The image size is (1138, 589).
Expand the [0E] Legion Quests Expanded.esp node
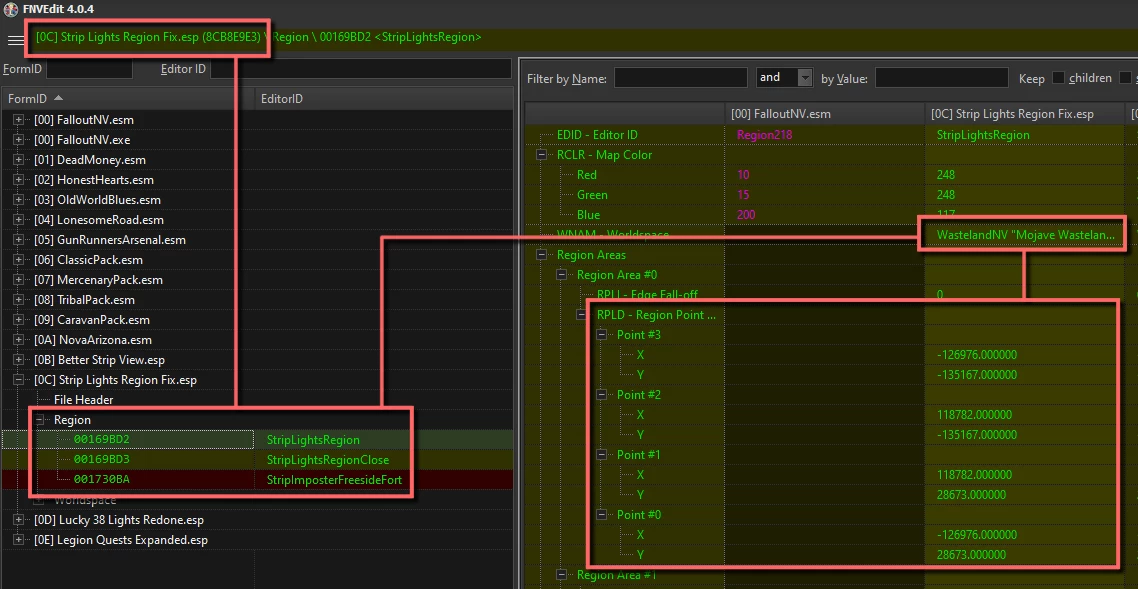19,540
